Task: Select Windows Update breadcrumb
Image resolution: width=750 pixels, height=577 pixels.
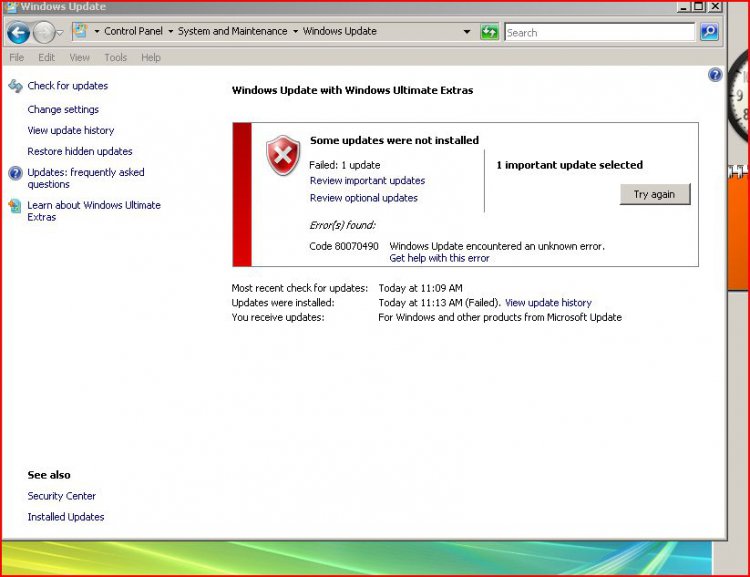Action: point(340,31)
